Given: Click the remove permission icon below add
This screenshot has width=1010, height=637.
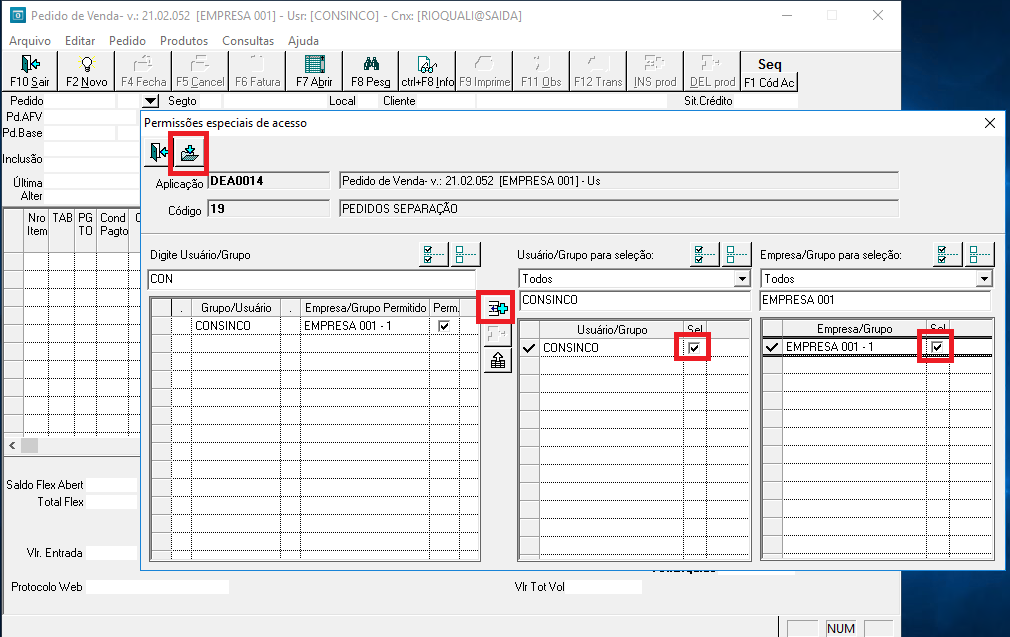Looking at the screenshot, I should pyautogui.click(x=497, y=334).
